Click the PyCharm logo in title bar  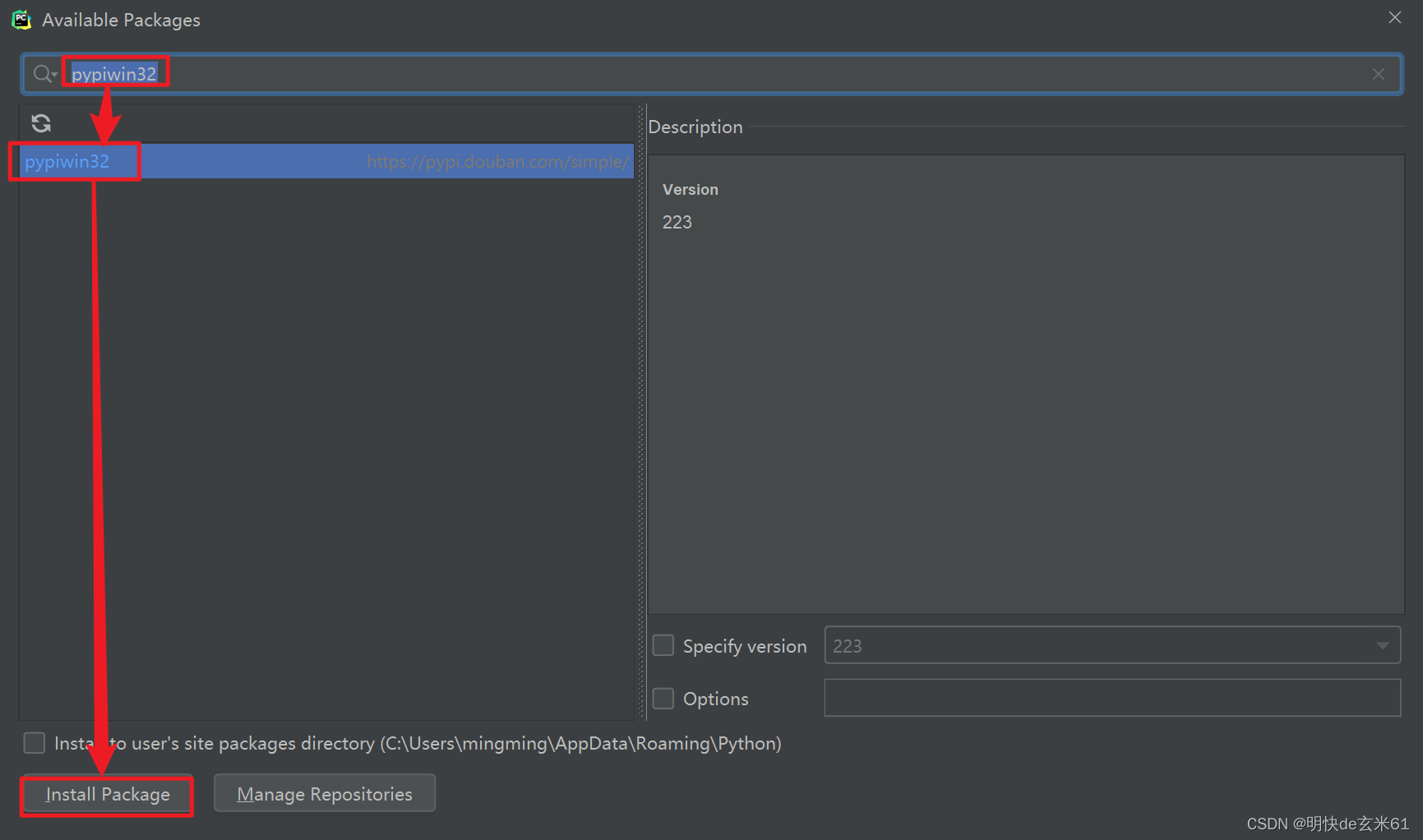21,19
